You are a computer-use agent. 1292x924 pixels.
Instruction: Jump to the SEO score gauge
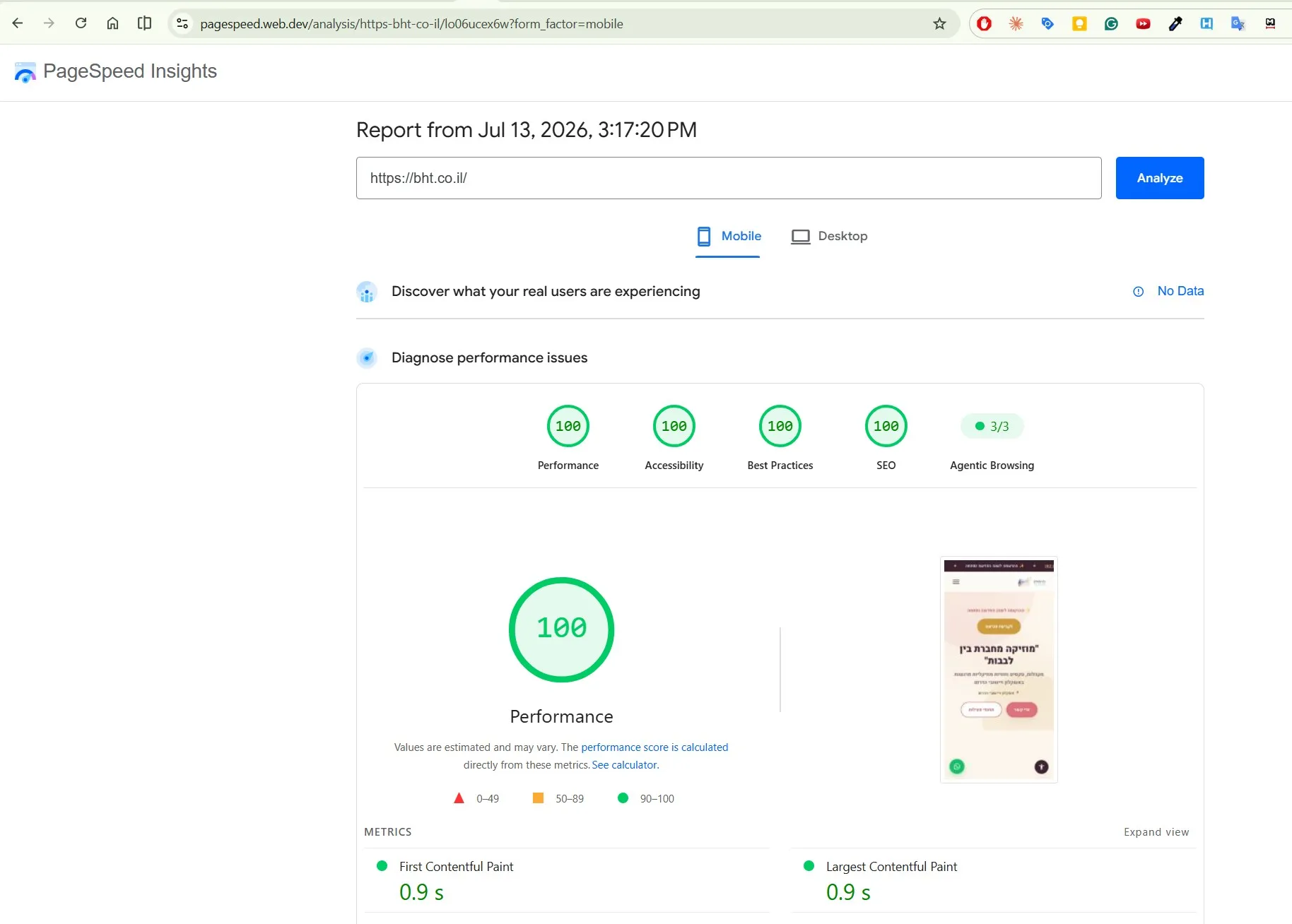[886, 426]
